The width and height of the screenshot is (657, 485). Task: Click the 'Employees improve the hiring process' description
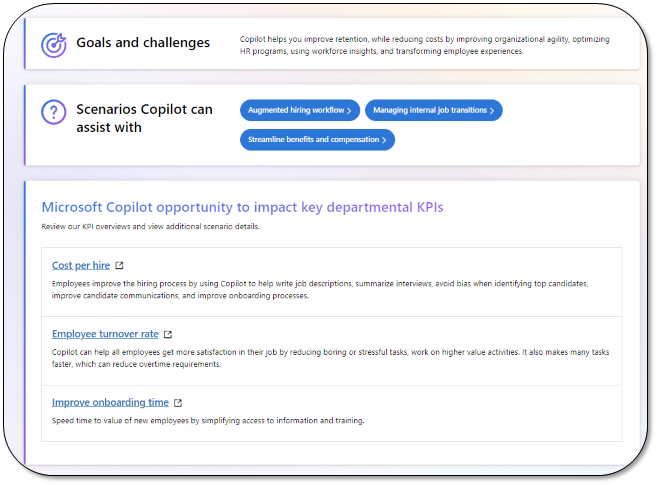[320, 289]
